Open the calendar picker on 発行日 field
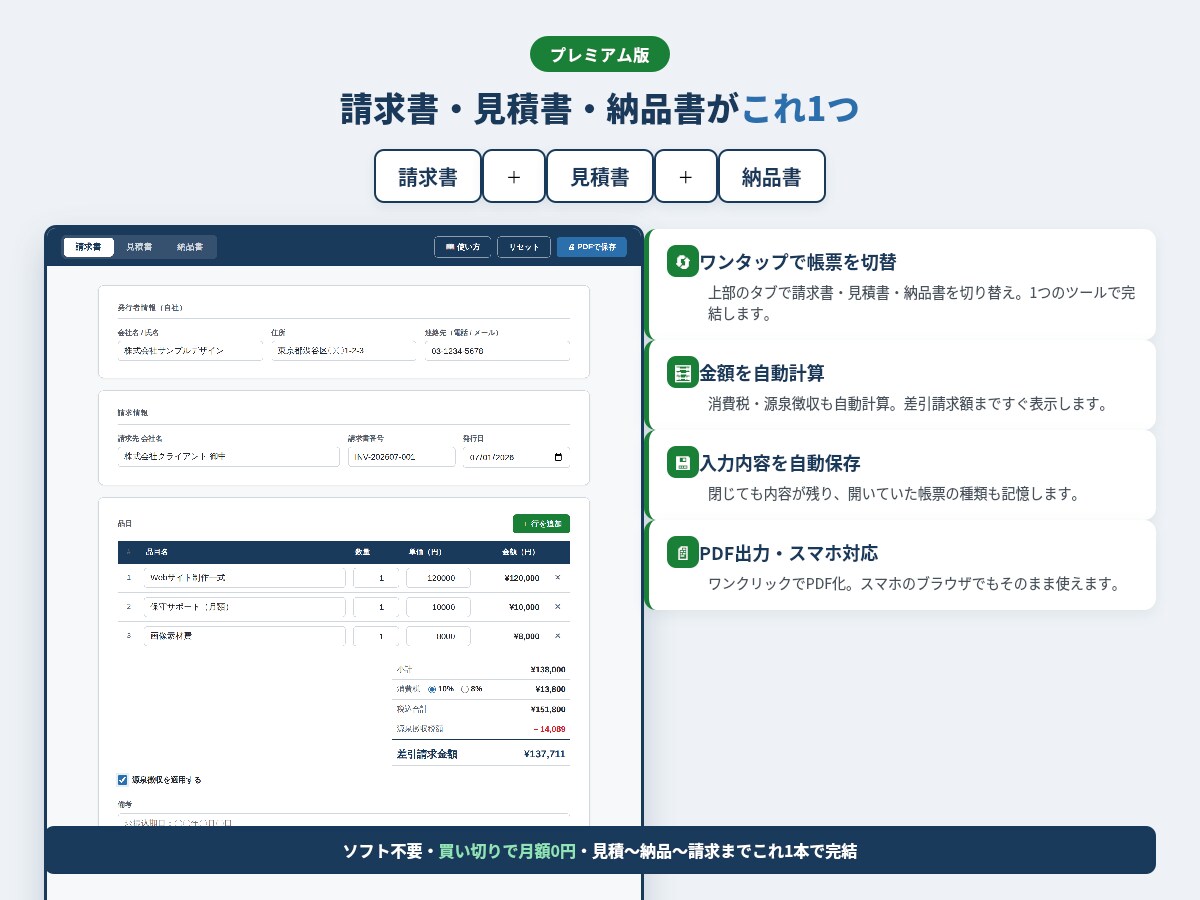The image size is (1200, 900). point(558,457)
